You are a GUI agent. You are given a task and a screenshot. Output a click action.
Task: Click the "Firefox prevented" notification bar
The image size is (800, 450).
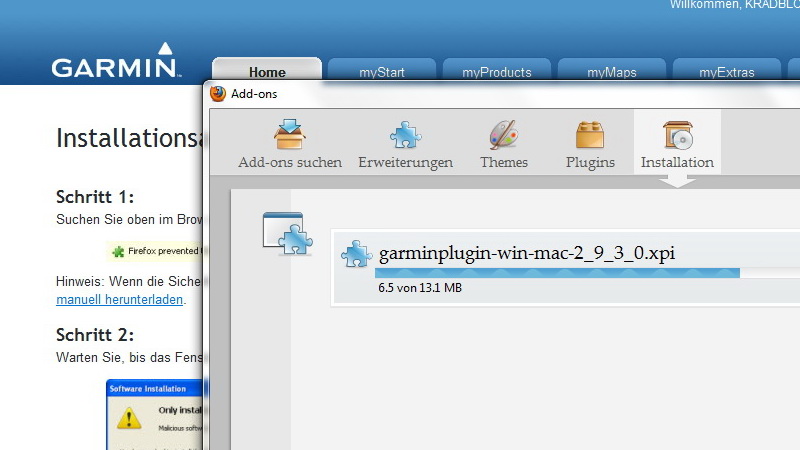(x=155, y=251)
